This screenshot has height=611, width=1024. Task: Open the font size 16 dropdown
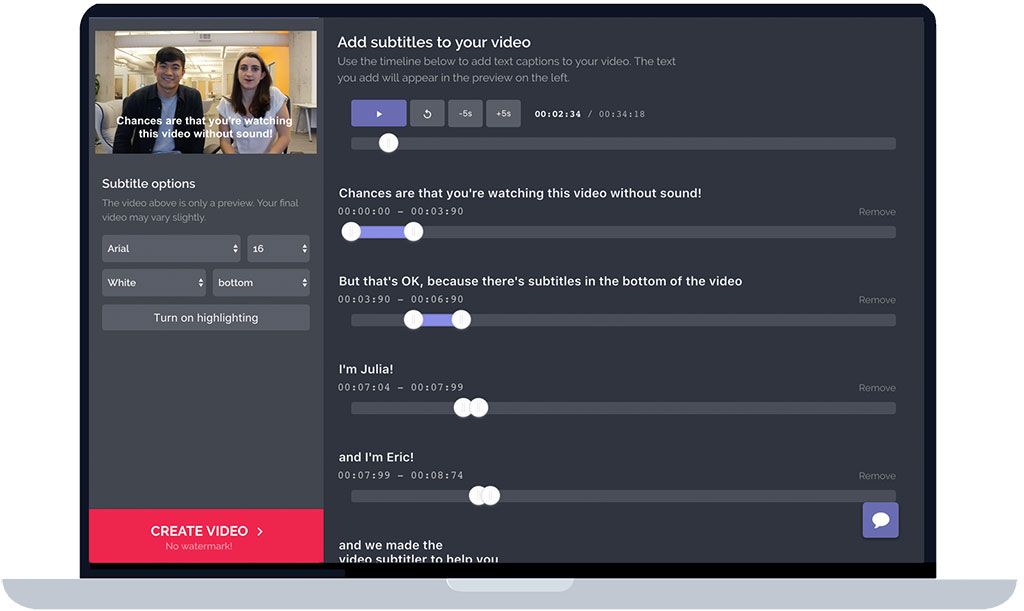[278, 248]
